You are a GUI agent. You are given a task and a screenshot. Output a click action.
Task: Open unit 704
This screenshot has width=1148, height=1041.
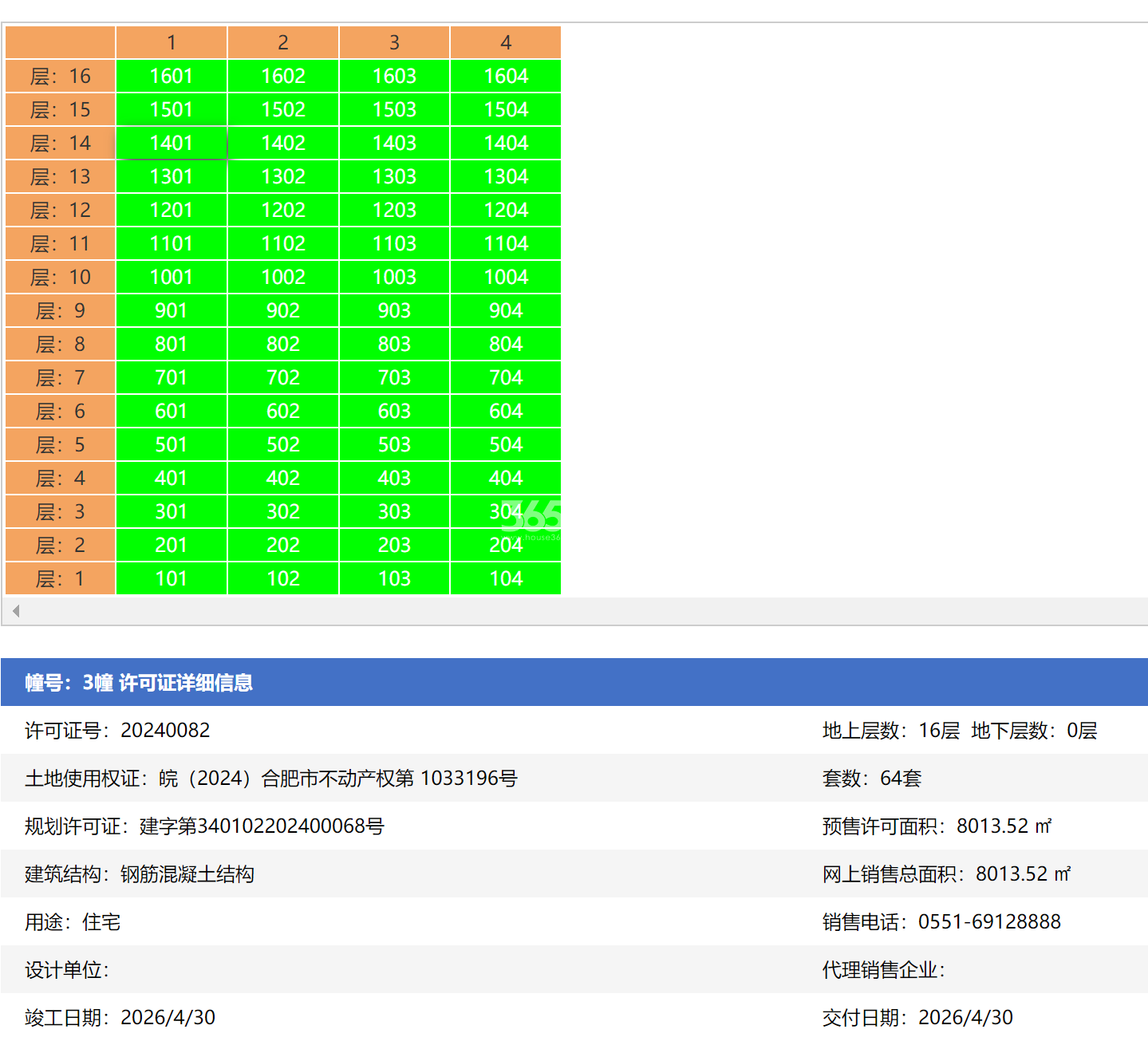click(506, 377)
